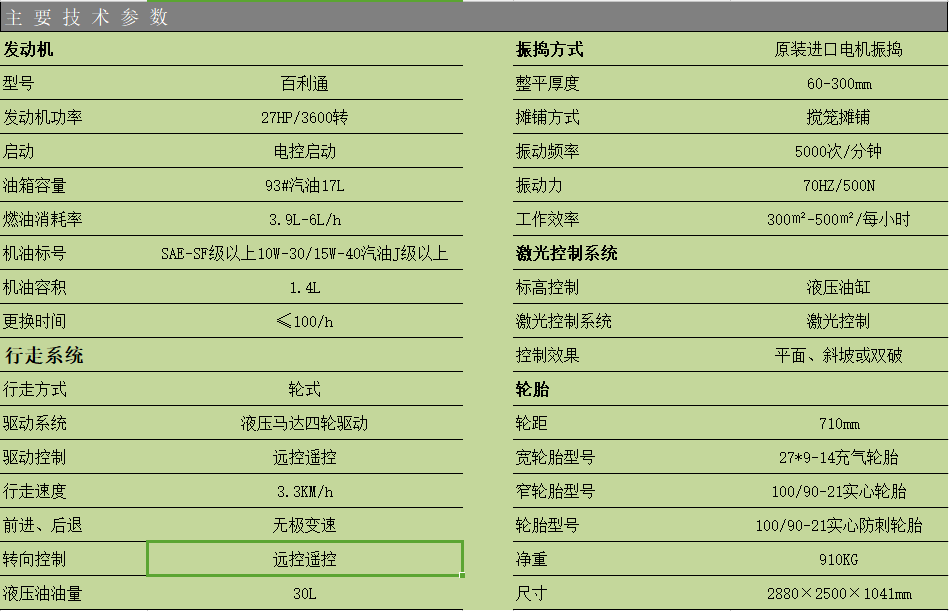The image size is (949, 611).
Task: Select the 93#汽油17L value cell
Action: (304, 185)
